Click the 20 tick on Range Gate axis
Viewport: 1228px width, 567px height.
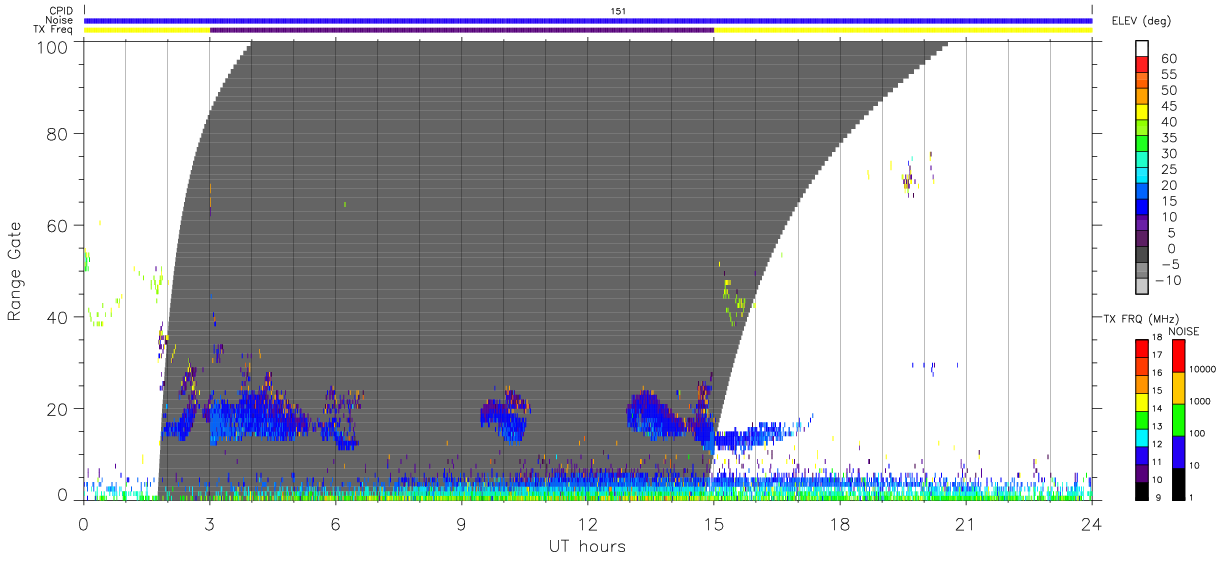58,409
